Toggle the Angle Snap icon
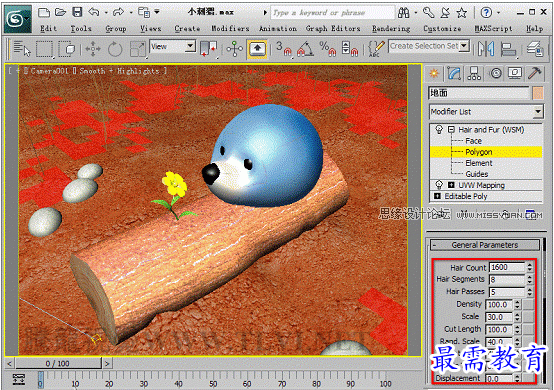Screen dimensions: 554x390 click(305, 49)
